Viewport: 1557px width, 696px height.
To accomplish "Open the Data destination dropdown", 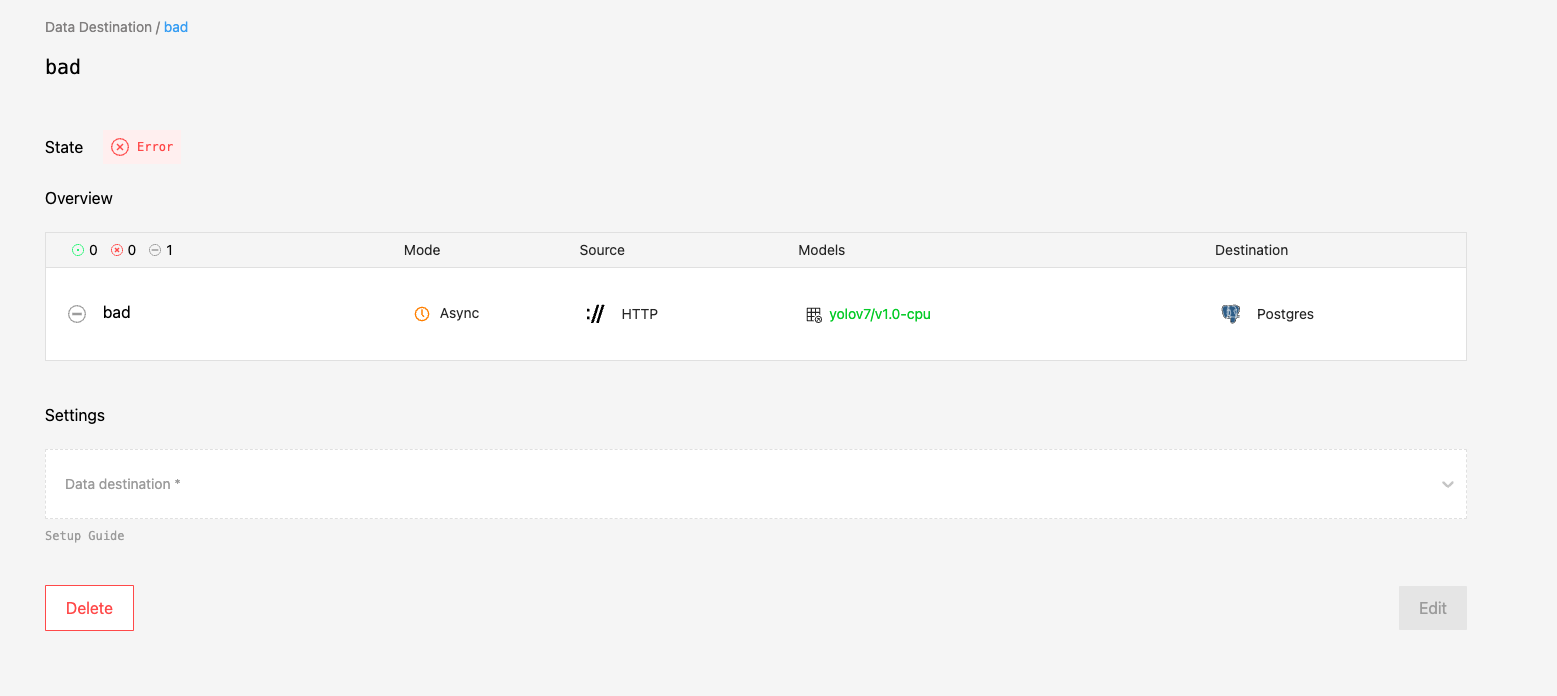I will 755,484.
